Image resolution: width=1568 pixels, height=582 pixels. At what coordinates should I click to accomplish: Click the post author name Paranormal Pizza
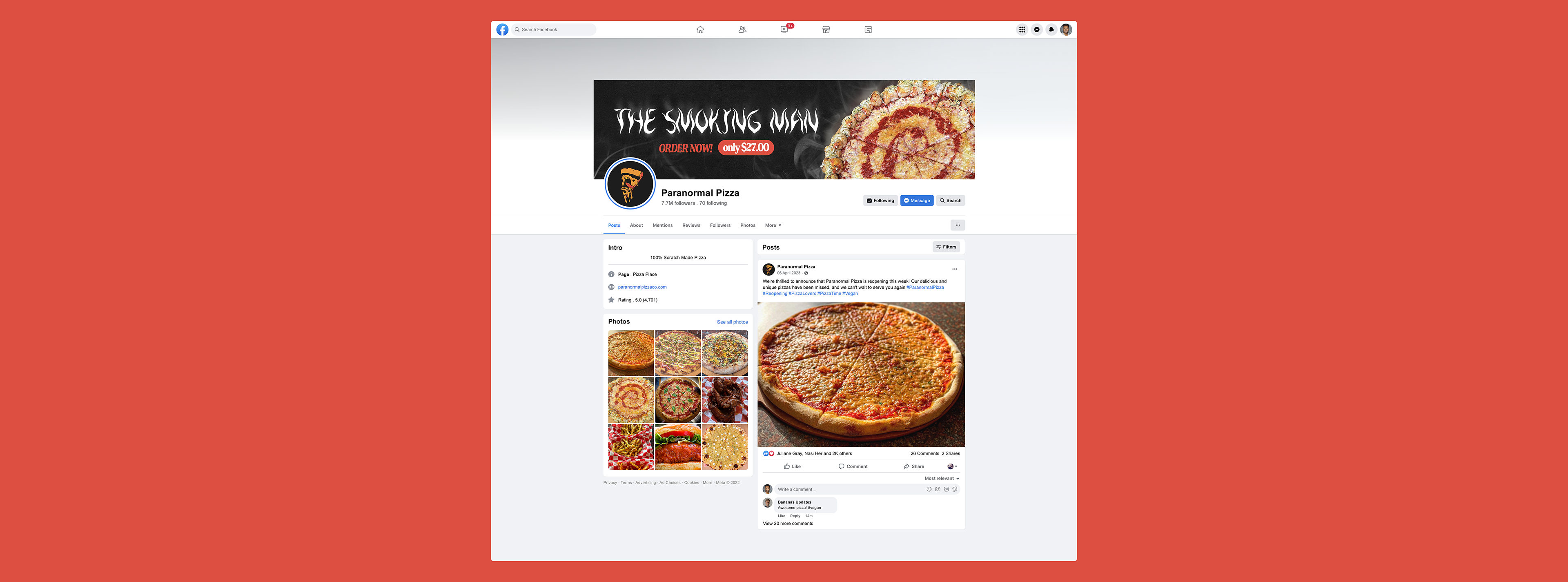tap(795, 267)
